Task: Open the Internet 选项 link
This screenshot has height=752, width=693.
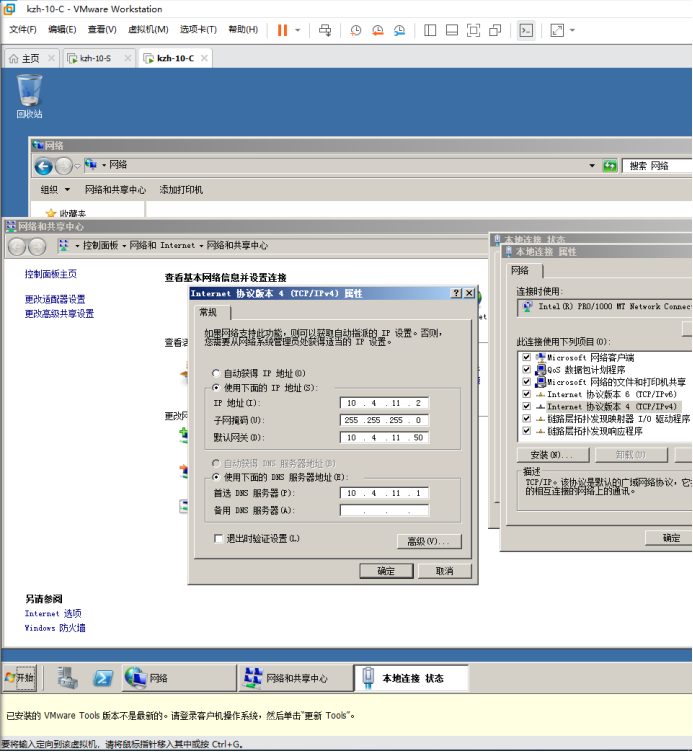Action: pos(53,613)
